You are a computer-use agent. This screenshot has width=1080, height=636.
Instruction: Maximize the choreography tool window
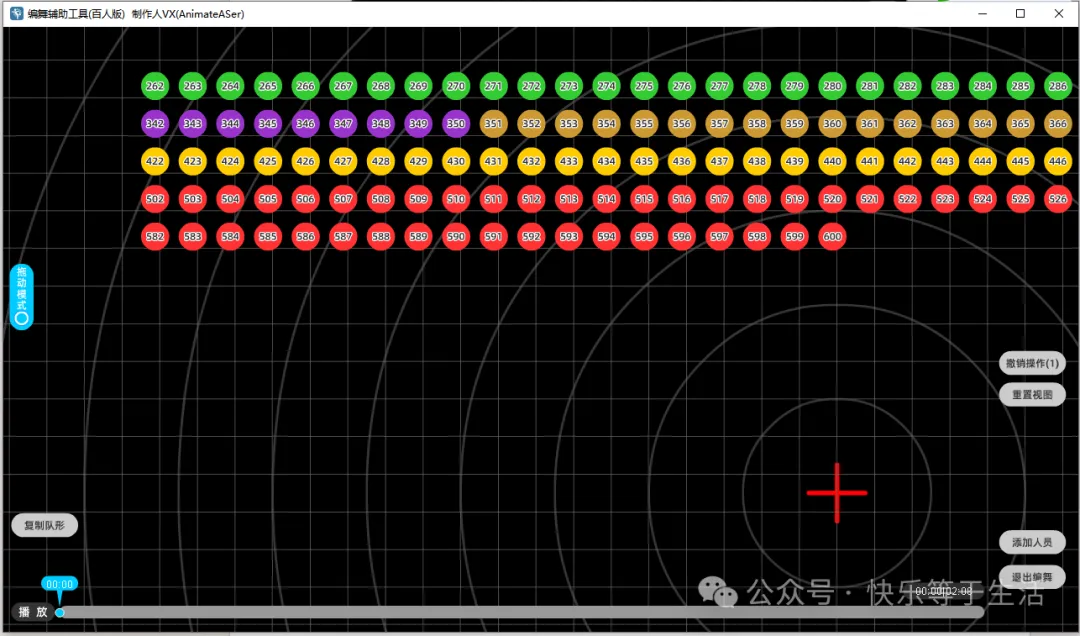pyautogui.click(x=1020, y=14)
